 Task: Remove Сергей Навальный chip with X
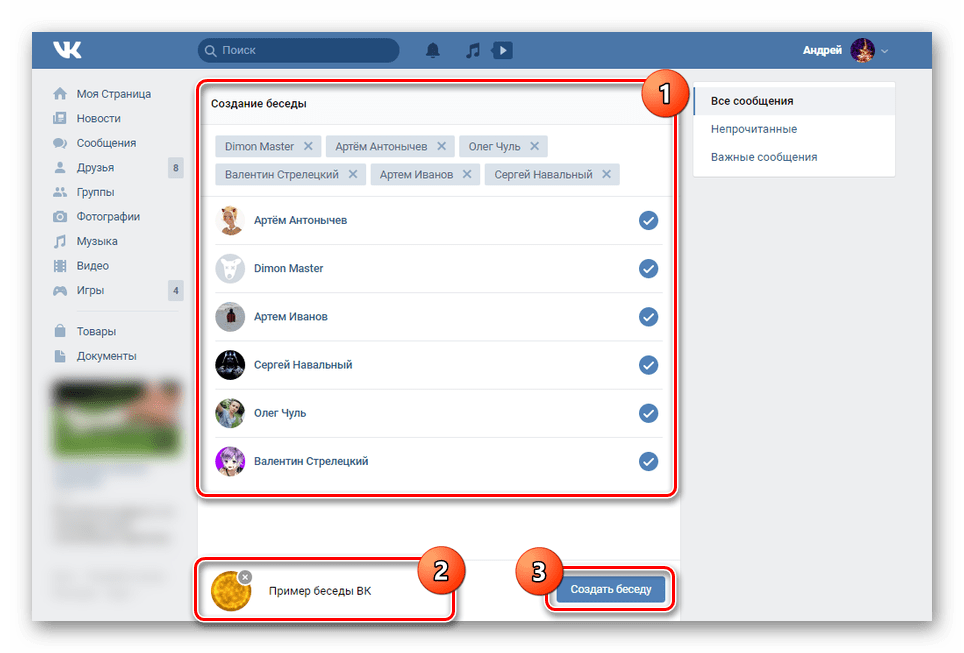tap(606, 175)
